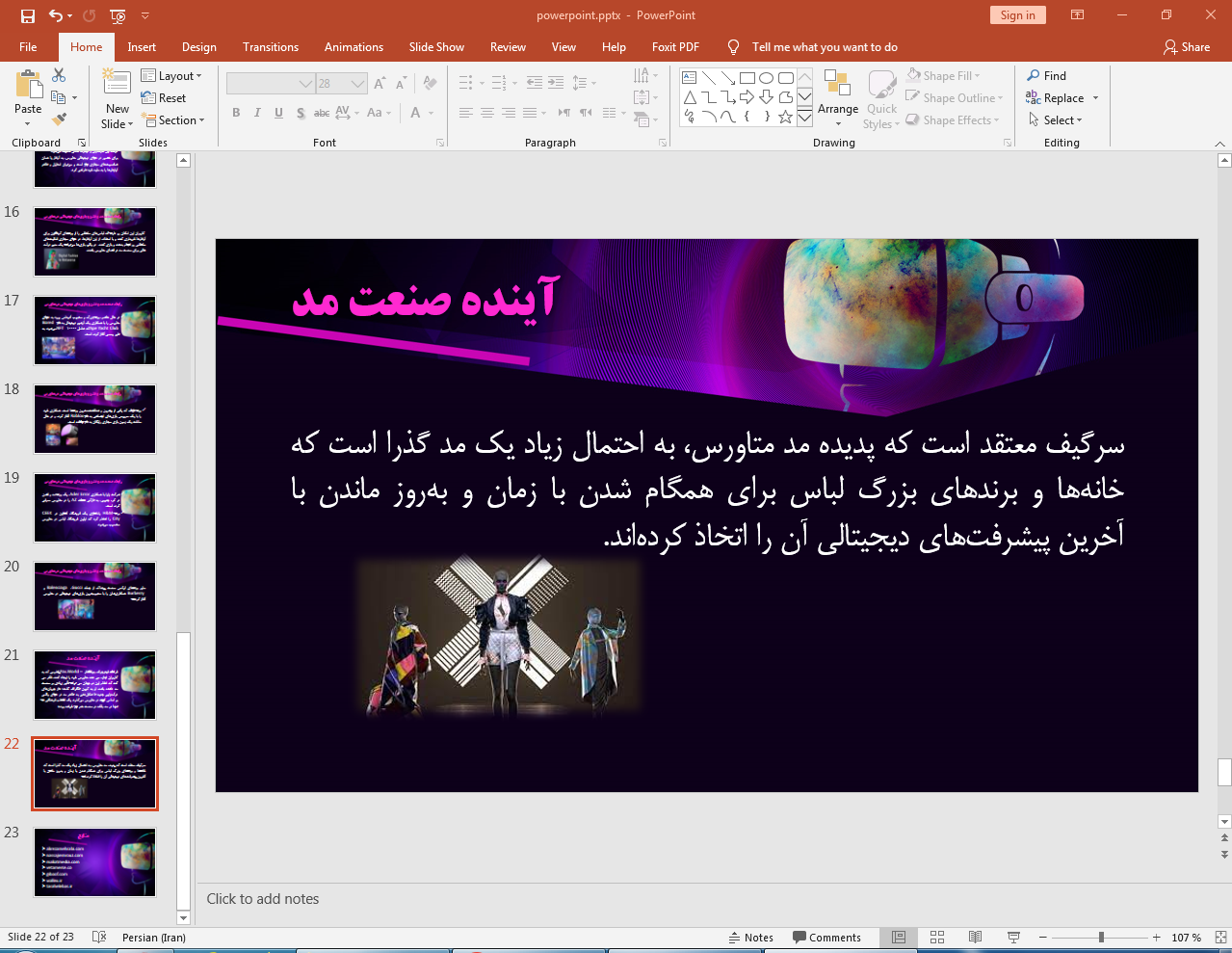Click the Replace button

click(x=1055, y=98)
